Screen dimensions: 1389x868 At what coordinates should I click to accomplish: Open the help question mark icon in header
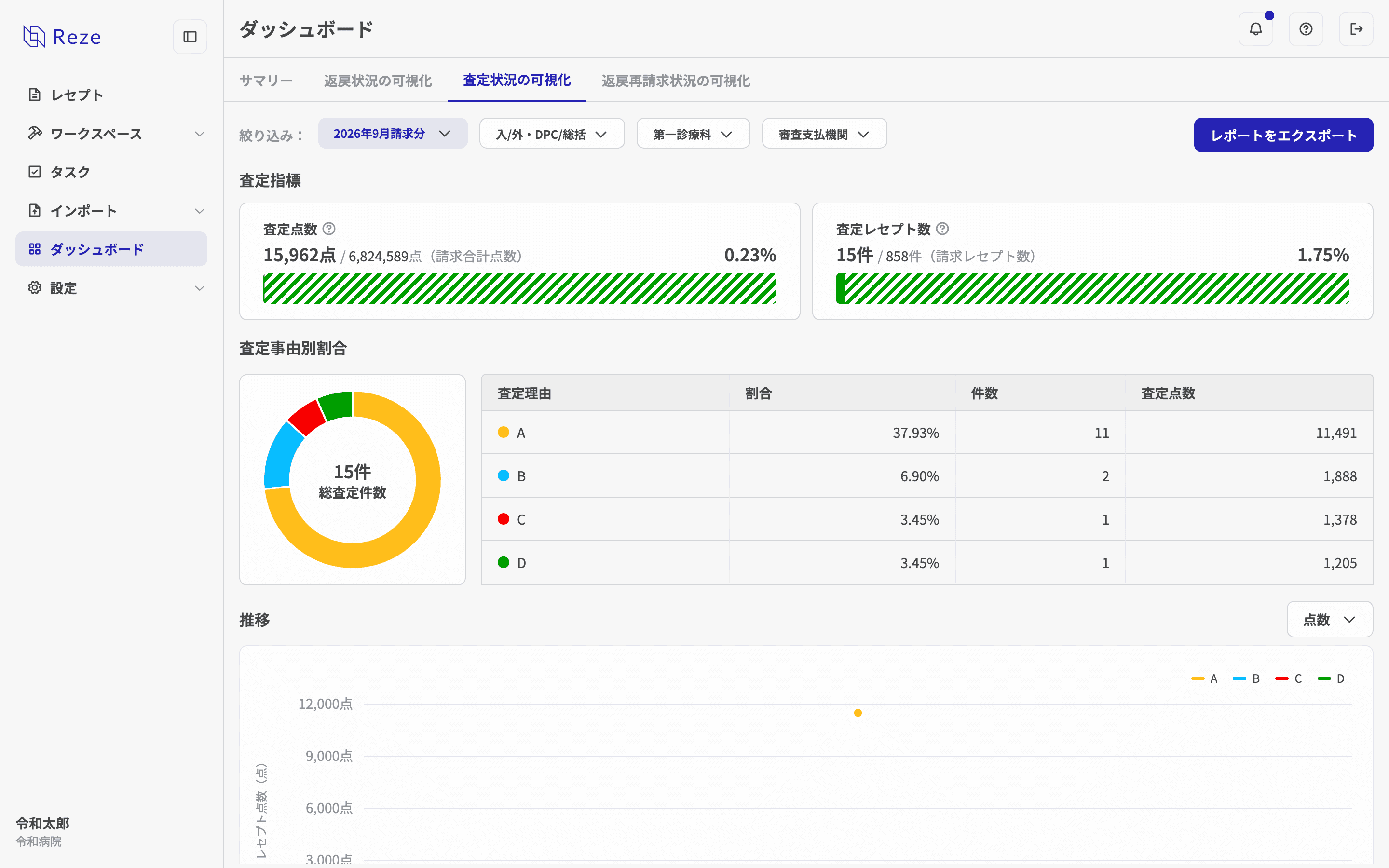click(1306, 29)
